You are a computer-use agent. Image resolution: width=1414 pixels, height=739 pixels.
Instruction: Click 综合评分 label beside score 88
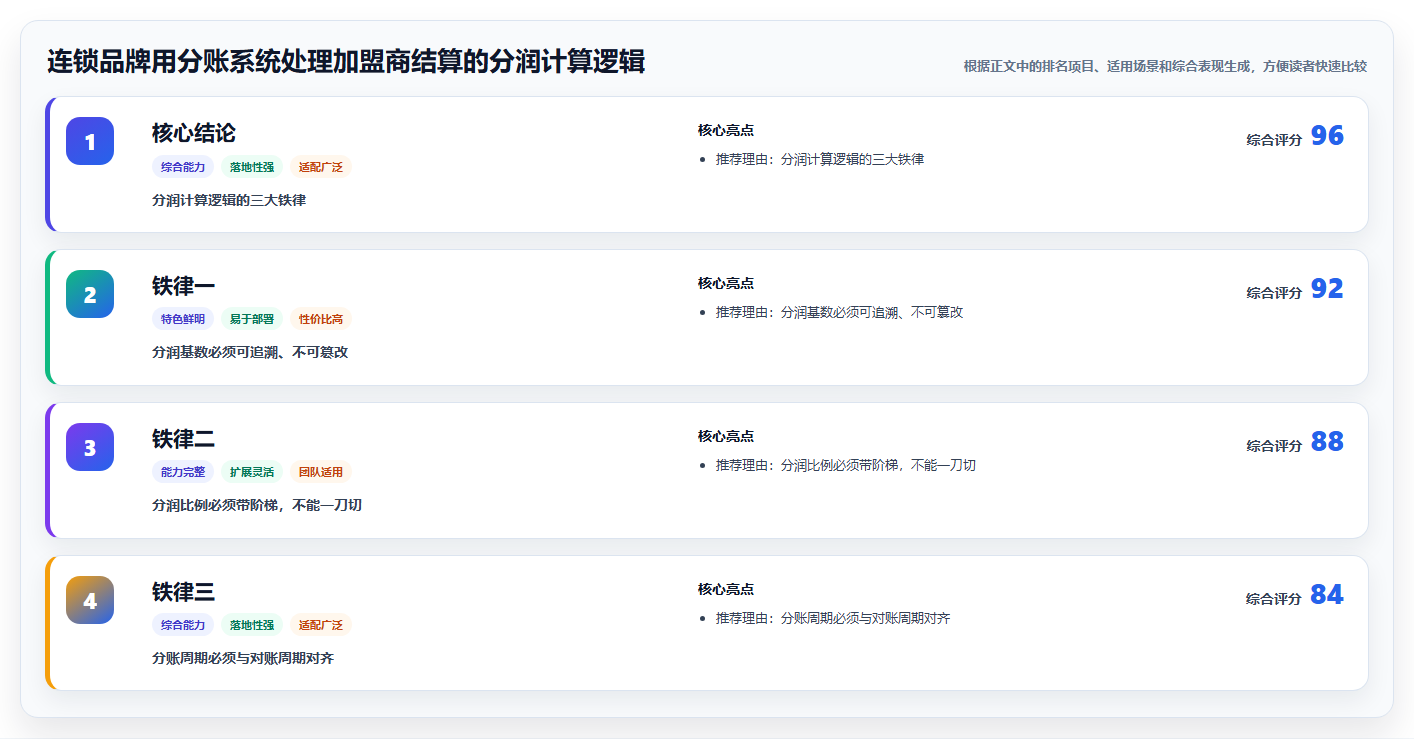(x=1274, y=446)
